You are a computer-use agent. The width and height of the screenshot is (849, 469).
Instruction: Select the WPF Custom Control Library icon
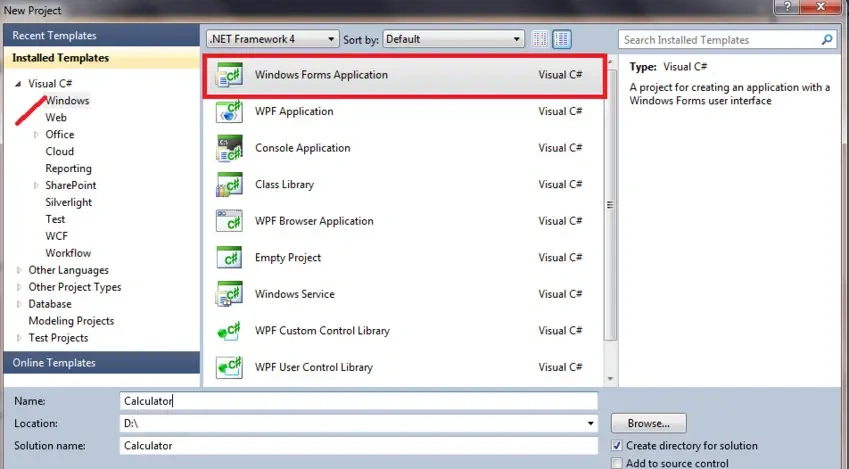click(228, 331)
